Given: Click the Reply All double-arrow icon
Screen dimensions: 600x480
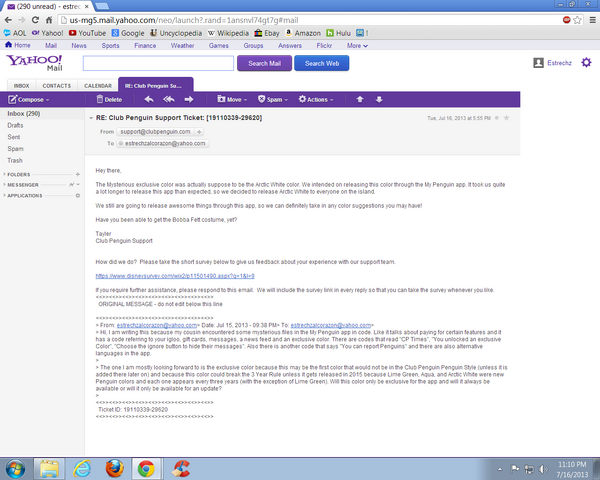Looking at the screenshot, I should [x=169, y=100].
